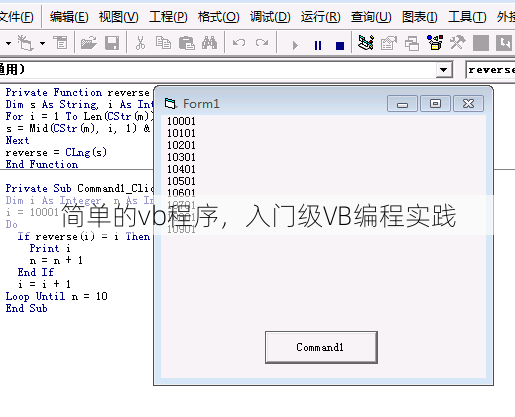Click output value 10401 in Form1
Image resolution: width=515 pixels, height=417 pixels.
point(181,169)
